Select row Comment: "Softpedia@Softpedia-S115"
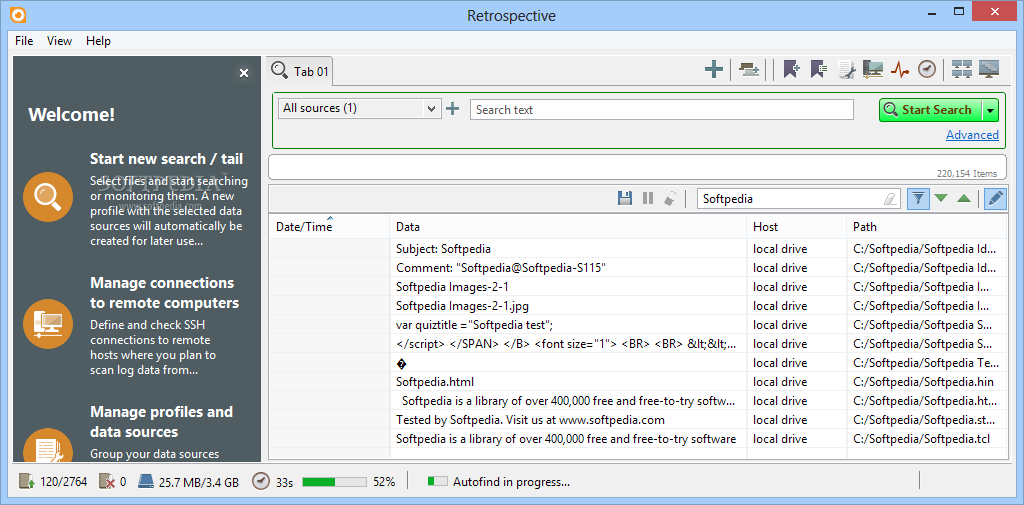Screen dimensions: 1024x505 coord(638,268)
